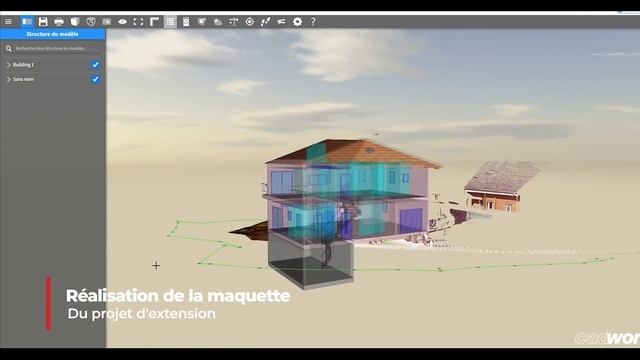Select the wireframe cube view icon
The width and height of the screenshot is (640, 360).
tap(91, 22)
